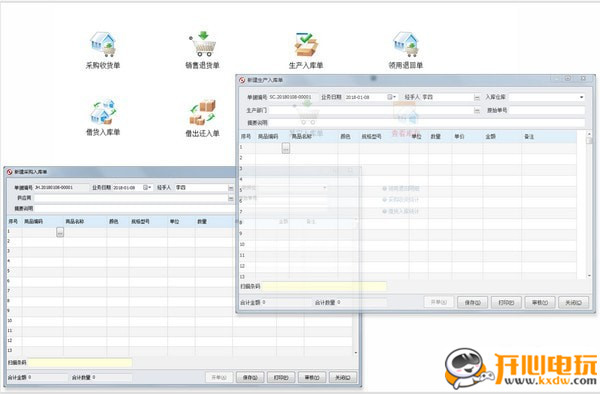600x394 pixels.
Task: Click 关闭 button in 采购入库单 window
Action: [343, 377]
